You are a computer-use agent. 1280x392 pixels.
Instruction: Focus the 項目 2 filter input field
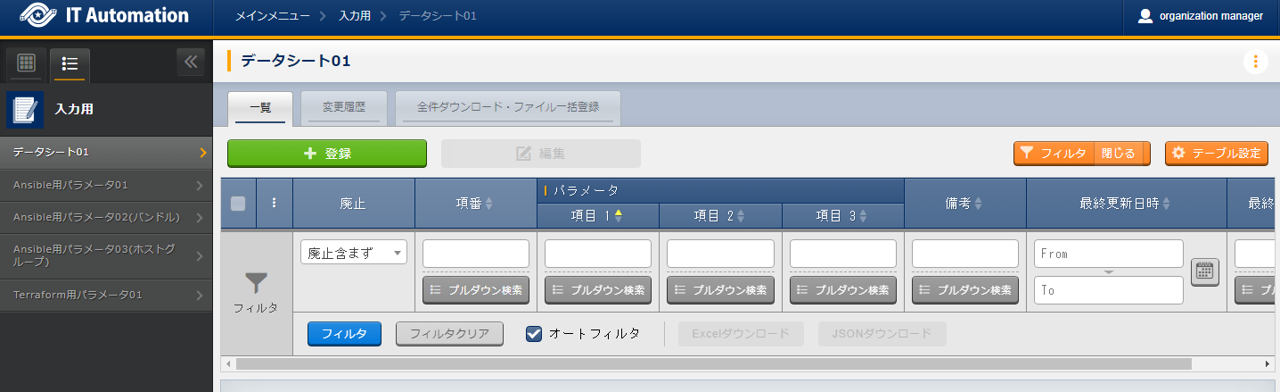coord(721,253)
